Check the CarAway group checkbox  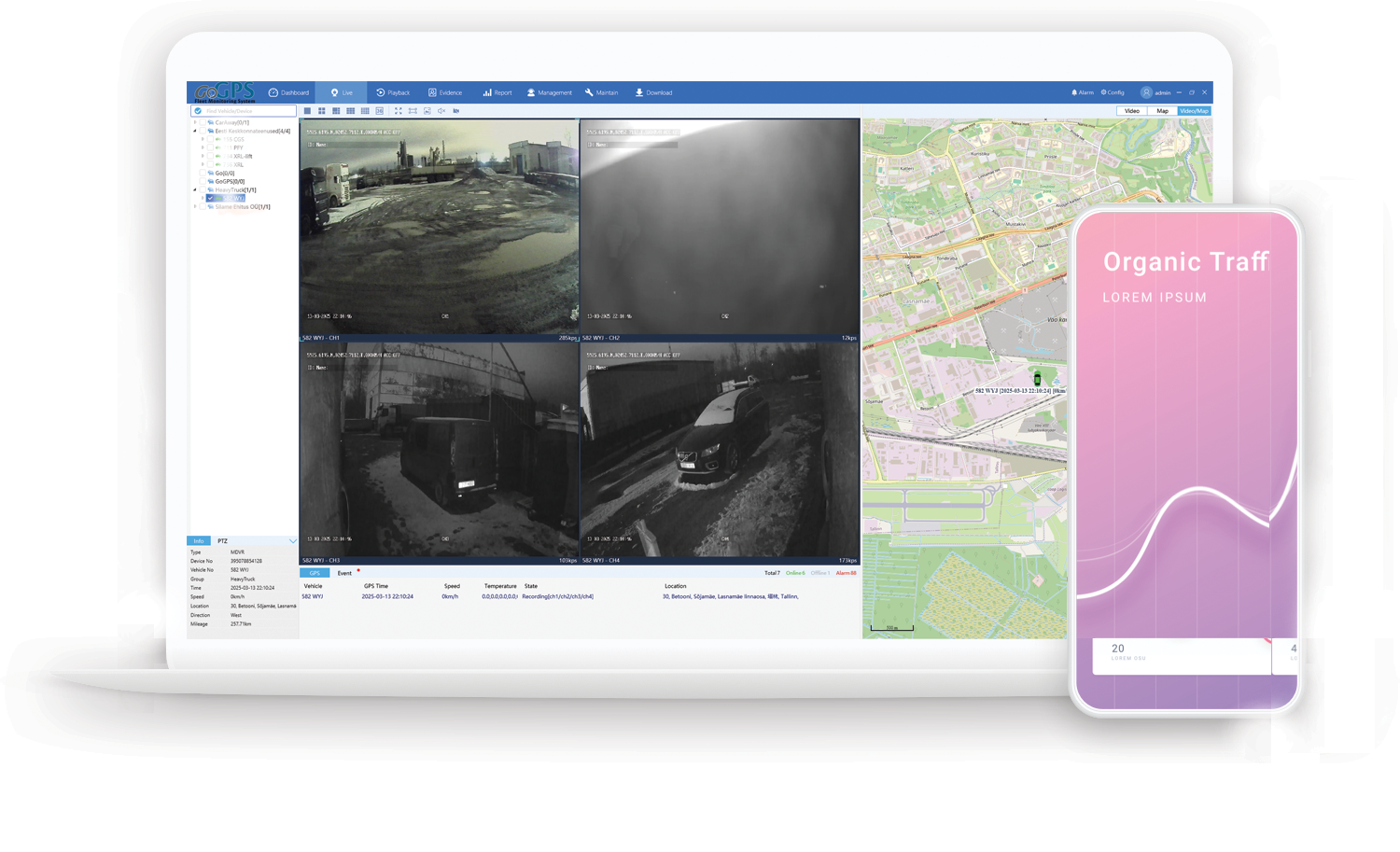pyautogui.click(x=203, y=122)
